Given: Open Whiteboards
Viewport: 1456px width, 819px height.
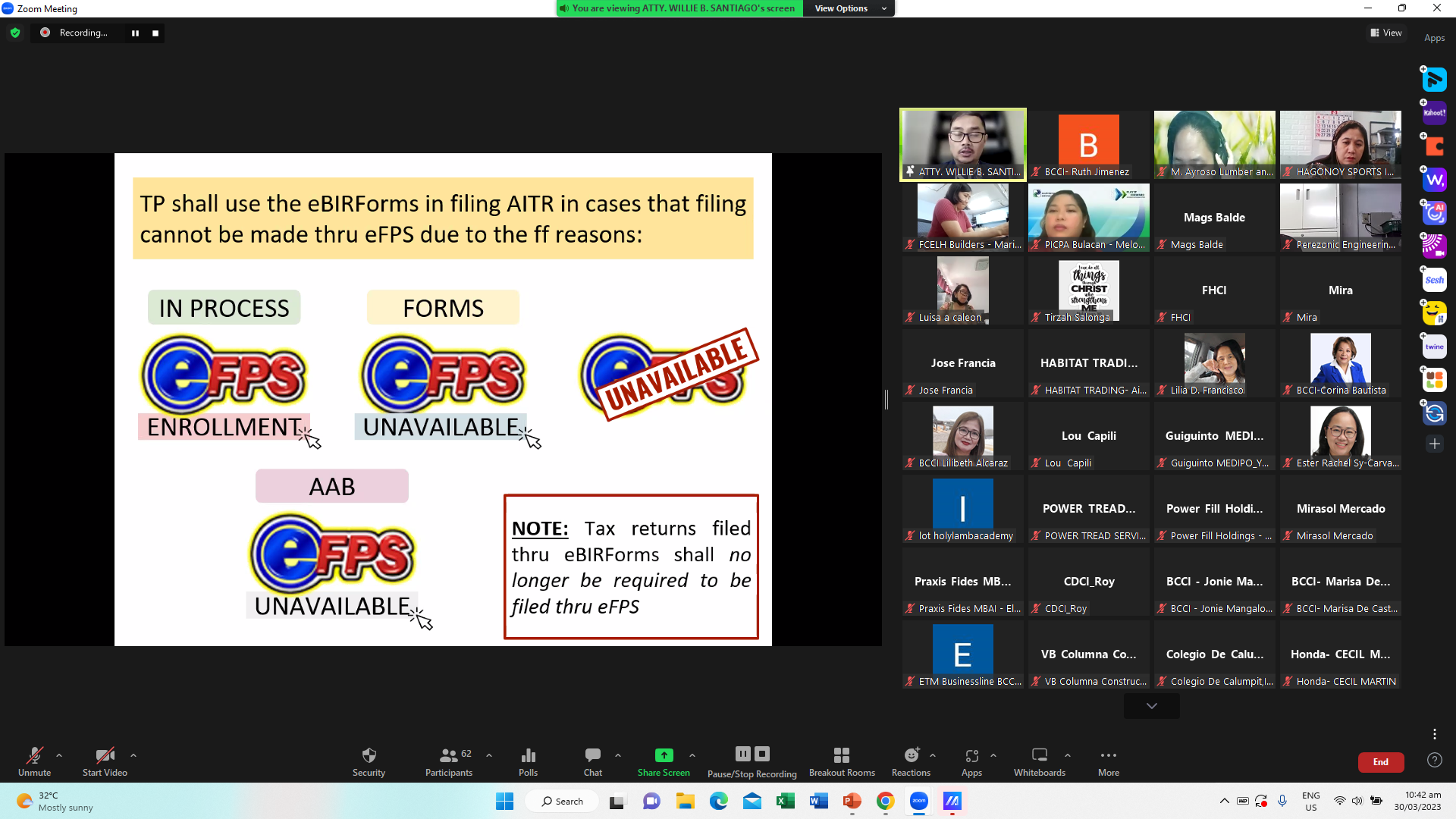Looking at the screenshot, I should click(1040, 761).
